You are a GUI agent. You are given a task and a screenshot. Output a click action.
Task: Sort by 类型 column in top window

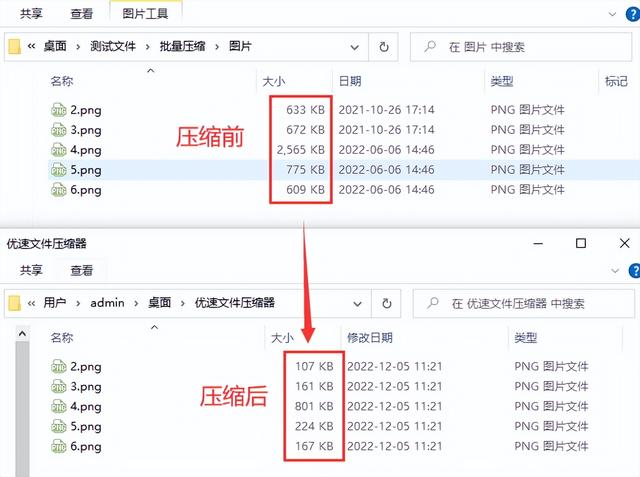pos(502,81)
